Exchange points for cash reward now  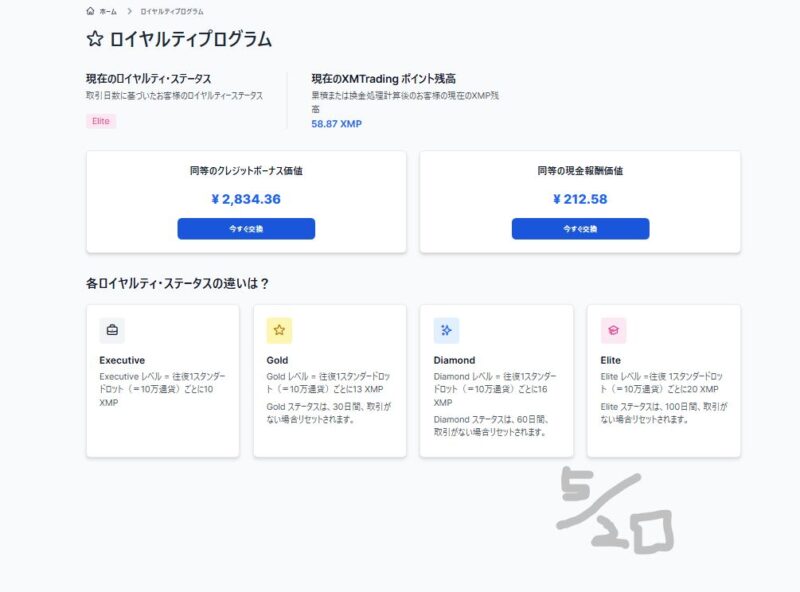tap(581, 229)
